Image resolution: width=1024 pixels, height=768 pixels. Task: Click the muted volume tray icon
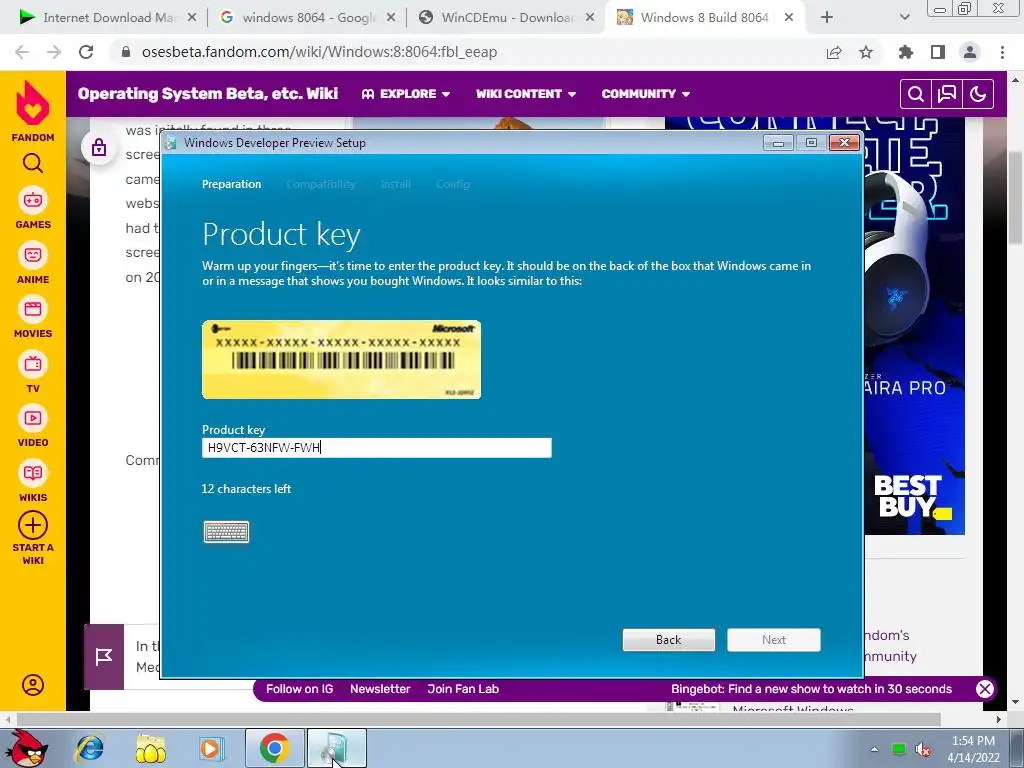point(923,749)
